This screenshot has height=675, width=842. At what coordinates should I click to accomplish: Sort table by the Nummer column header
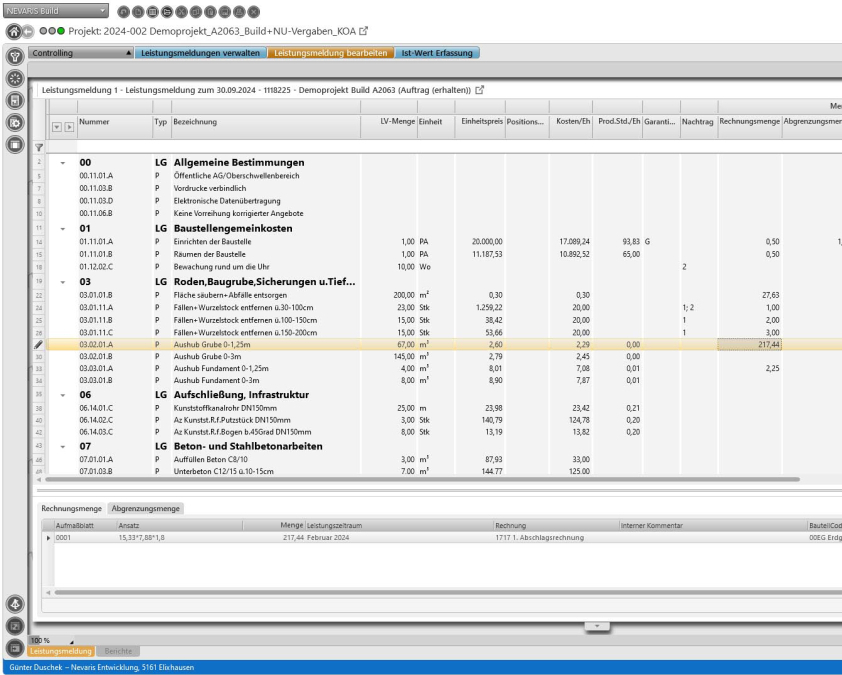tap(94, 122)
